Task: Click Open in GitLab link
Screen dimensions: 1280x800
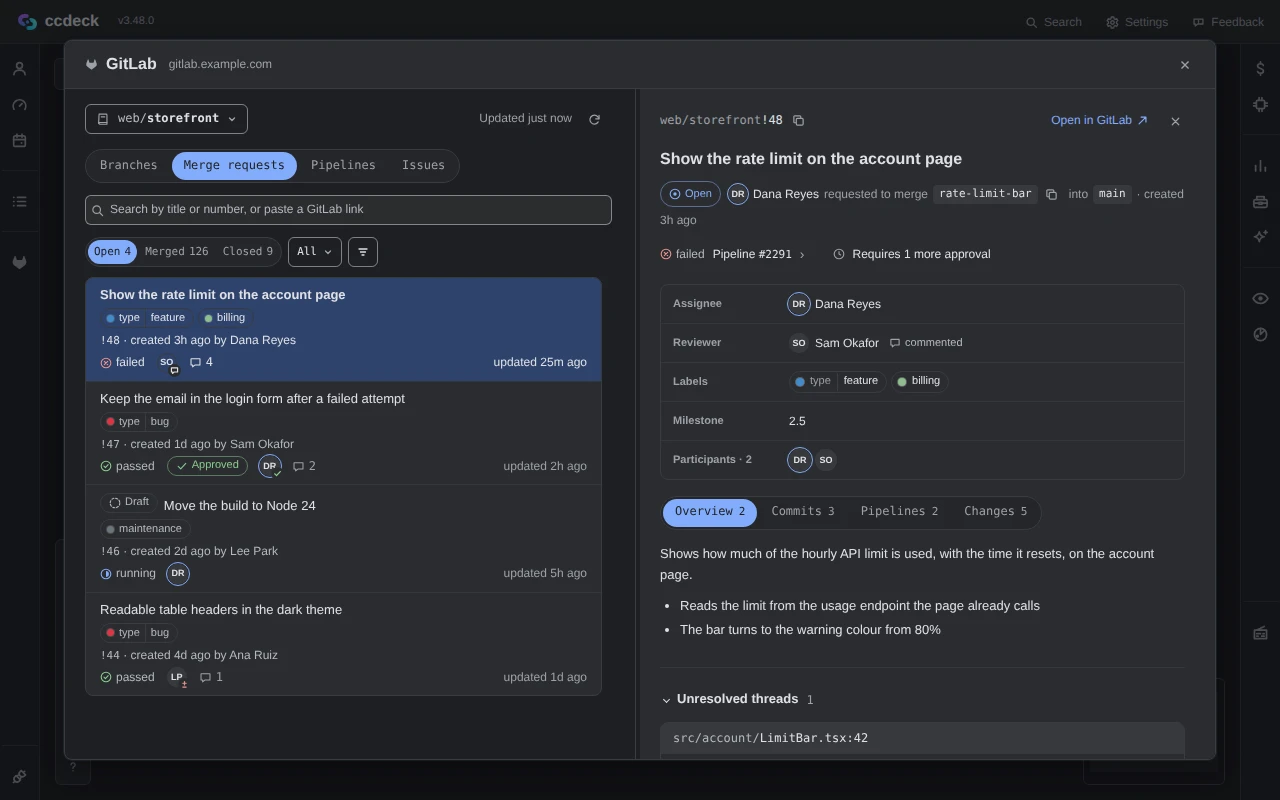Action: point(1099,120)
